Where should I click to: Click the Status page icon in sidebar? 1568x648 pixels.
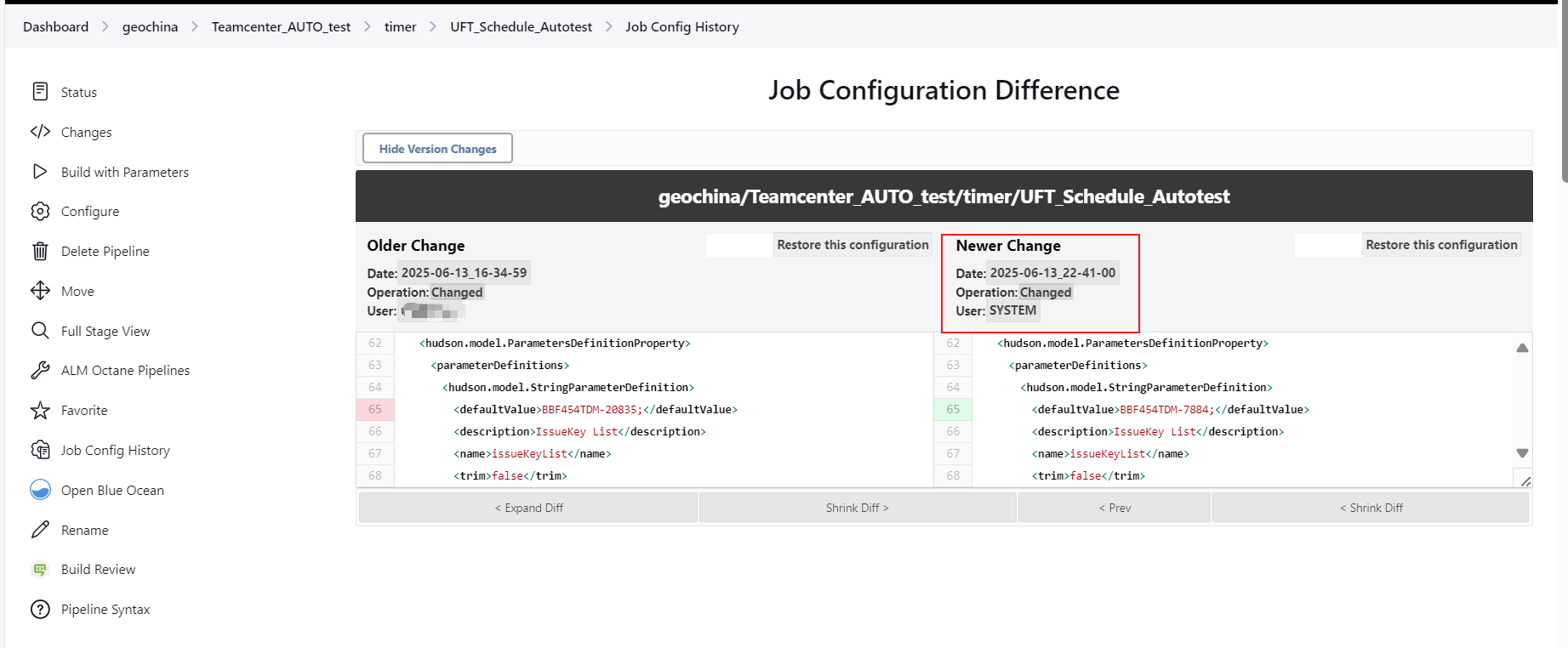coord(40,92)
